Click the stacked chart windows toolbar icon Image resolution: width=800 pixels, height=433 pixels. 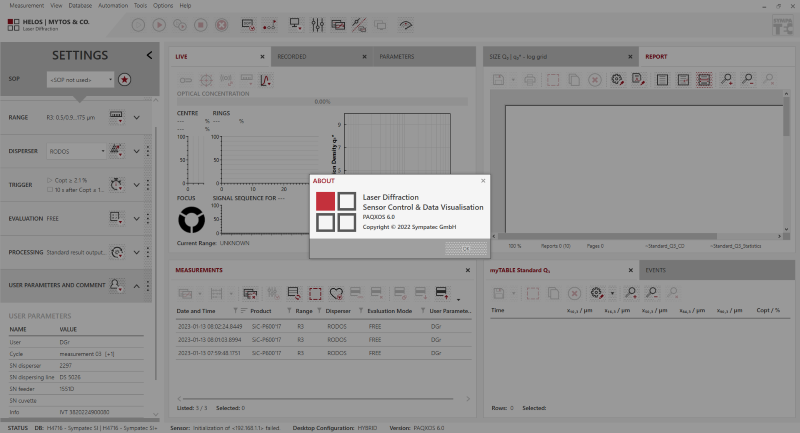tap(338, 25)
